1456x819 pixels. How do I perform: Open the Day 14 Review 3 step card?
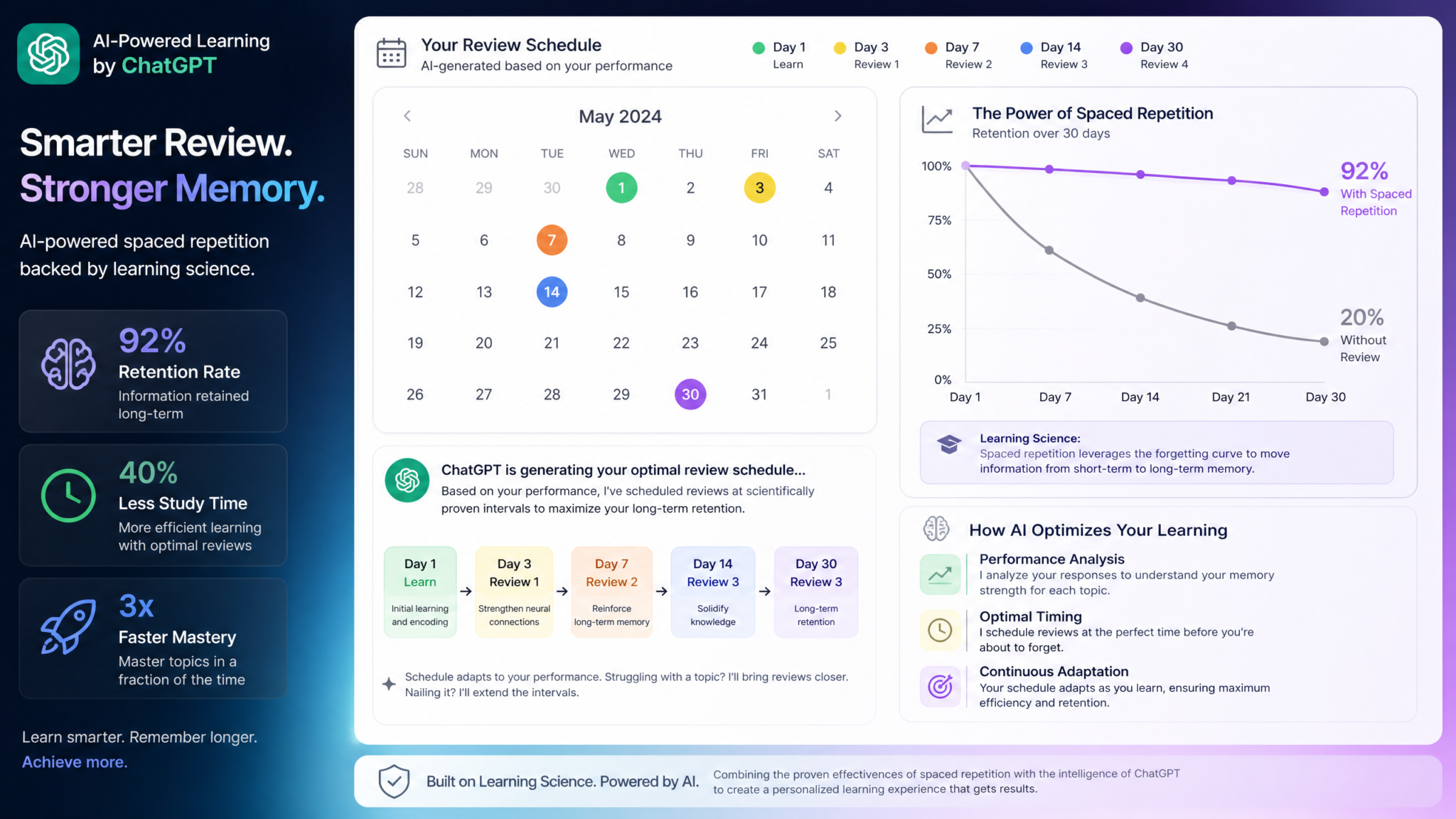713,591
